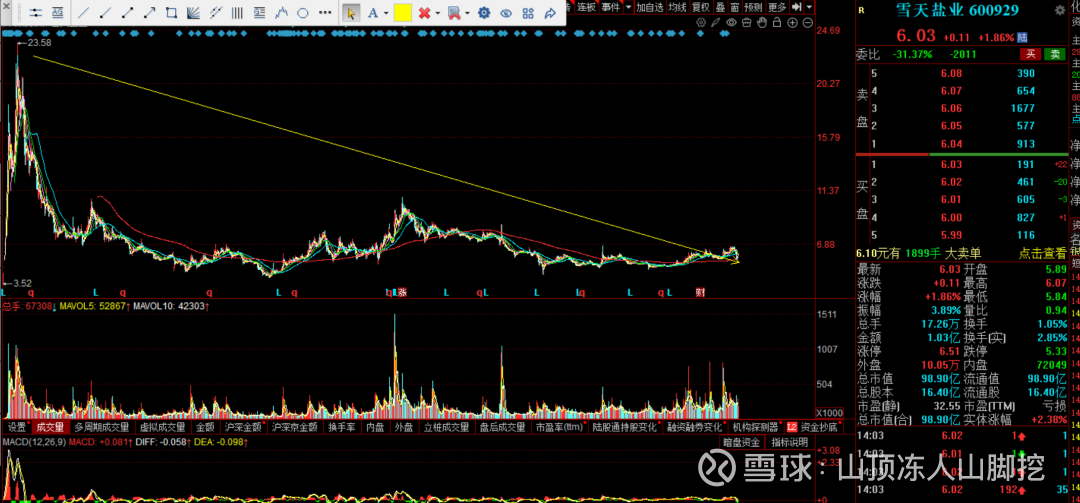Click the pen brush icon above chart
The height and width of the screenshot is (503, 1080).
coord(716,23)
